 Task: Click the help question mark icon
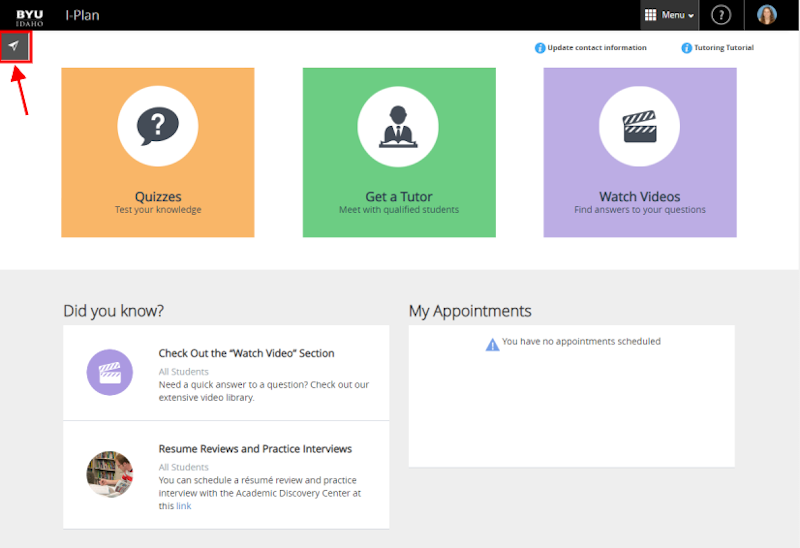(x=721, y=15)
